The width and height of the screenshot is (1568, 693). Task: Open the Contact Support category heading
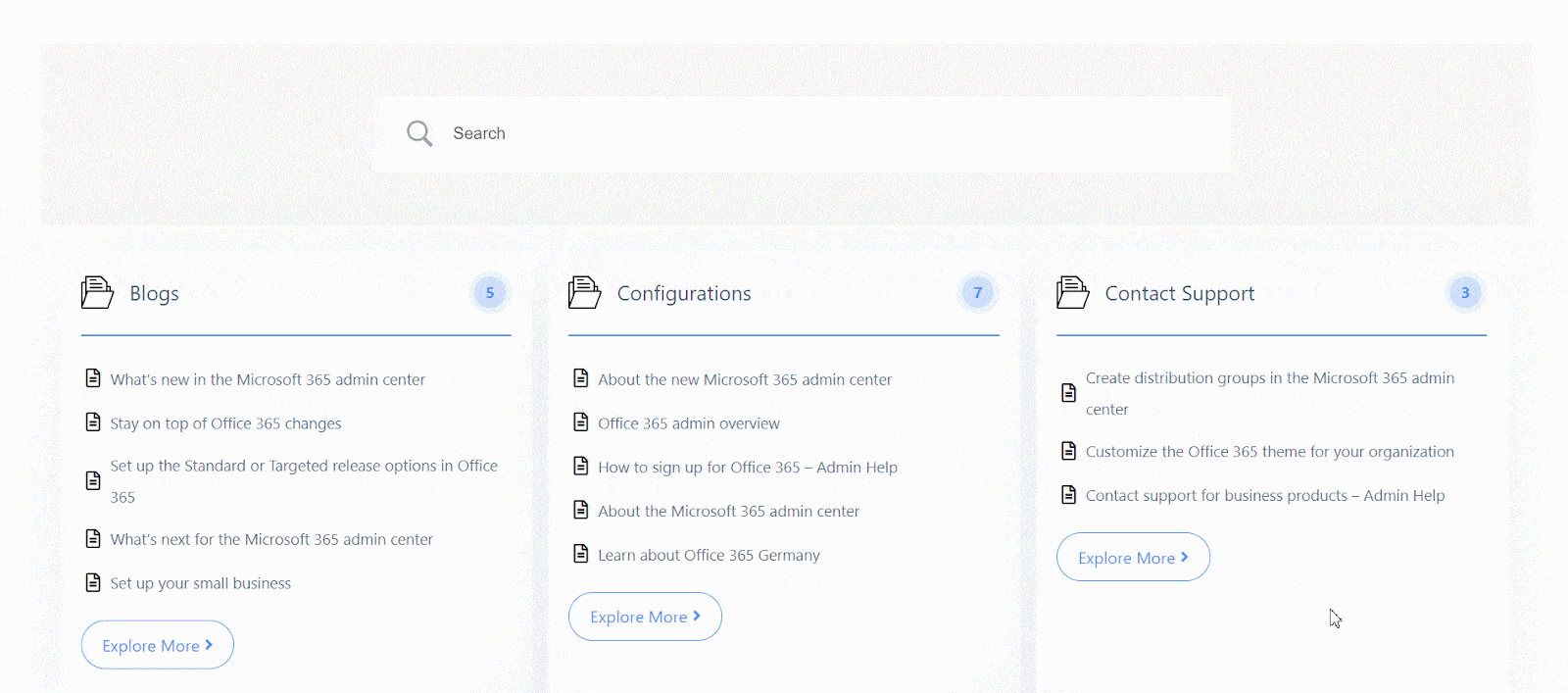pos(1180,293)
